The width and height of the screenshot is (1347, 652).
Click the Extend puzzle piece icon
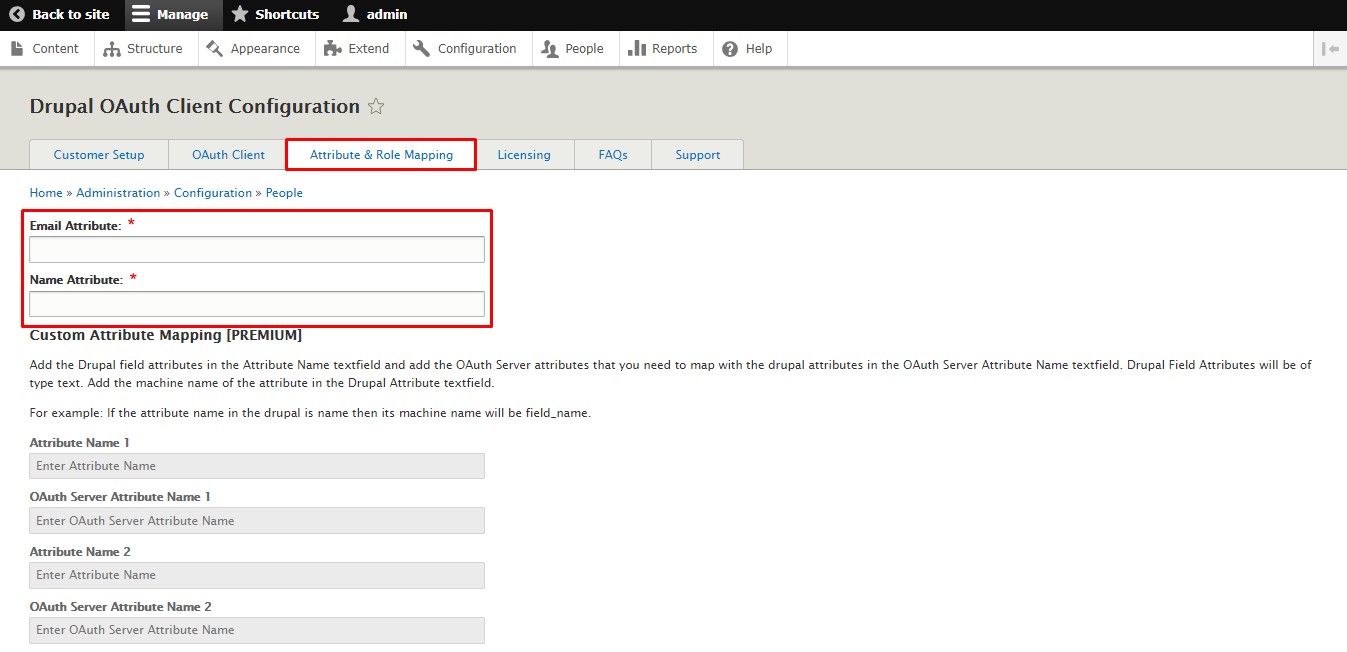click(x=333, y=48)
